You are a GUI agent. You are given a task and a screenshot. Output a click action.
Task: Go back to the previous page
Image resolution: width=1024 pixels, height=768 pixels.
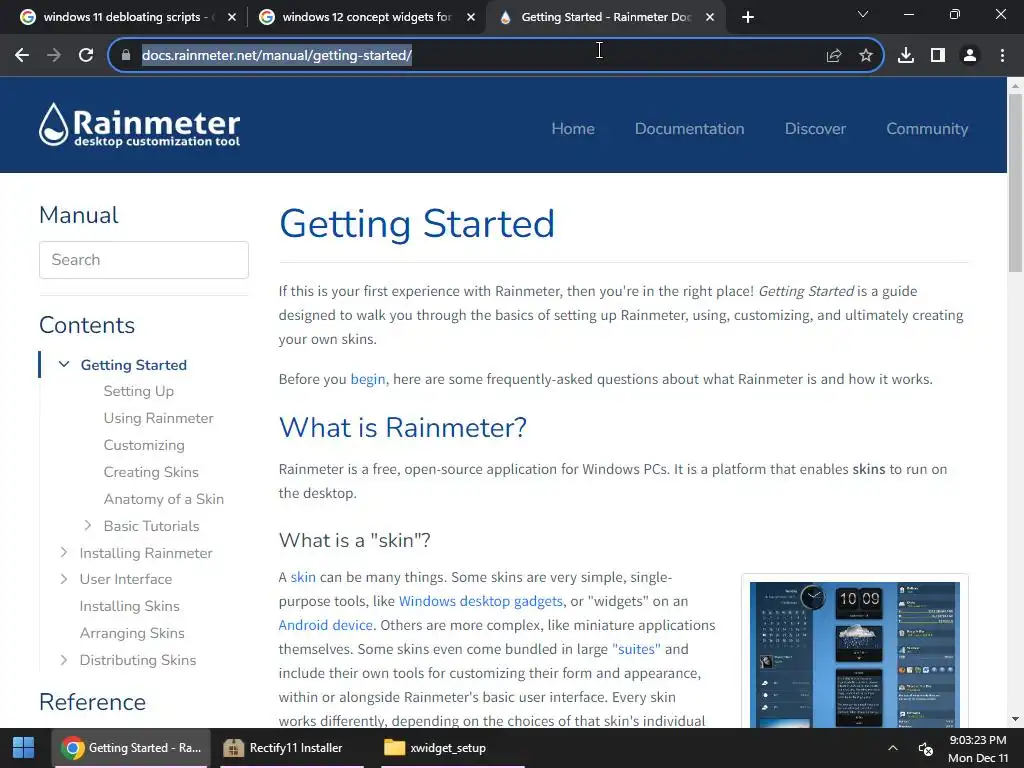pyautogui.click(x=22, y=56)
